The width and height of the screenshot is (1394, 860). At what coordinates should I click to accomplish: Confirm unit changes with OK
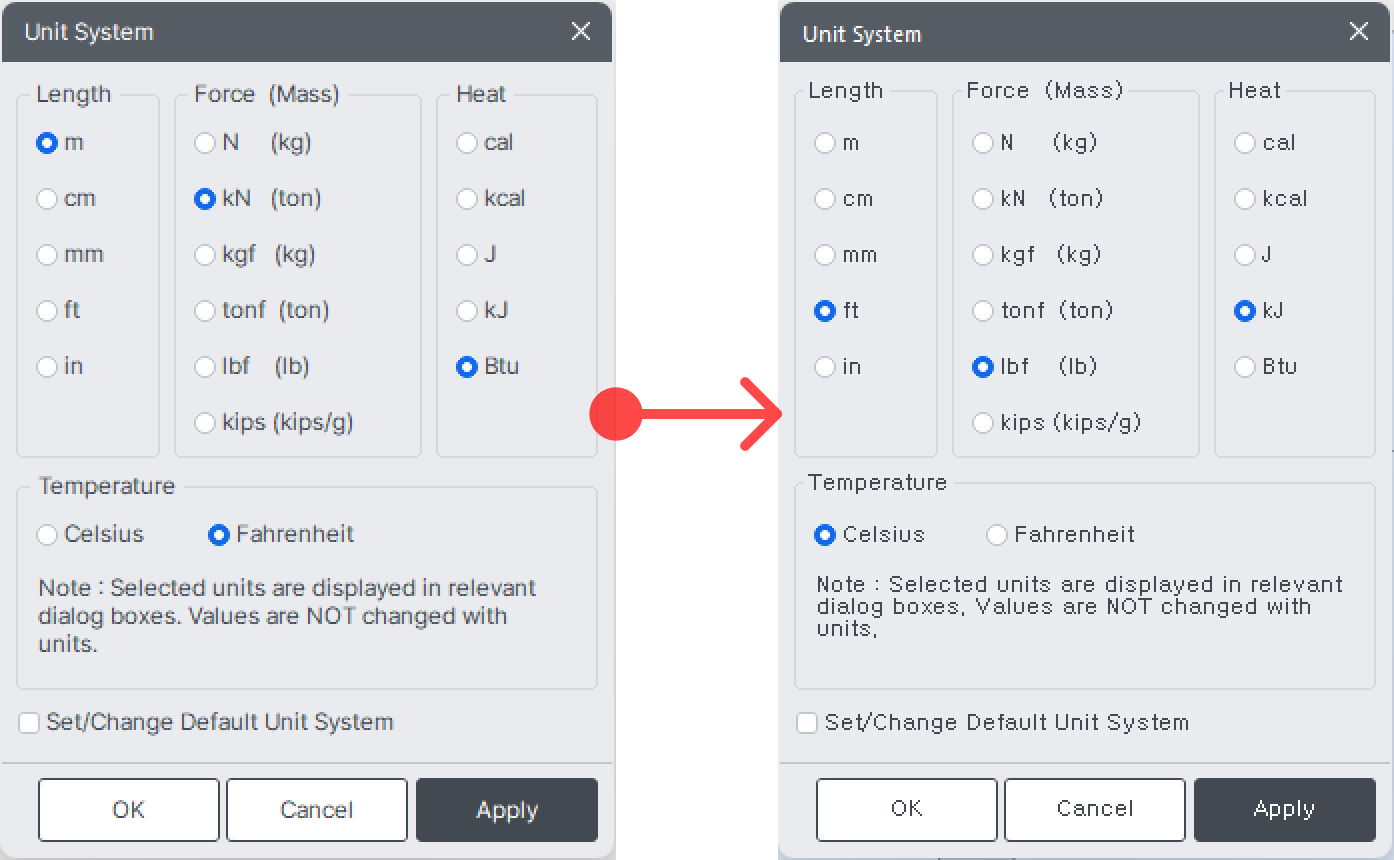click(128, 810)
